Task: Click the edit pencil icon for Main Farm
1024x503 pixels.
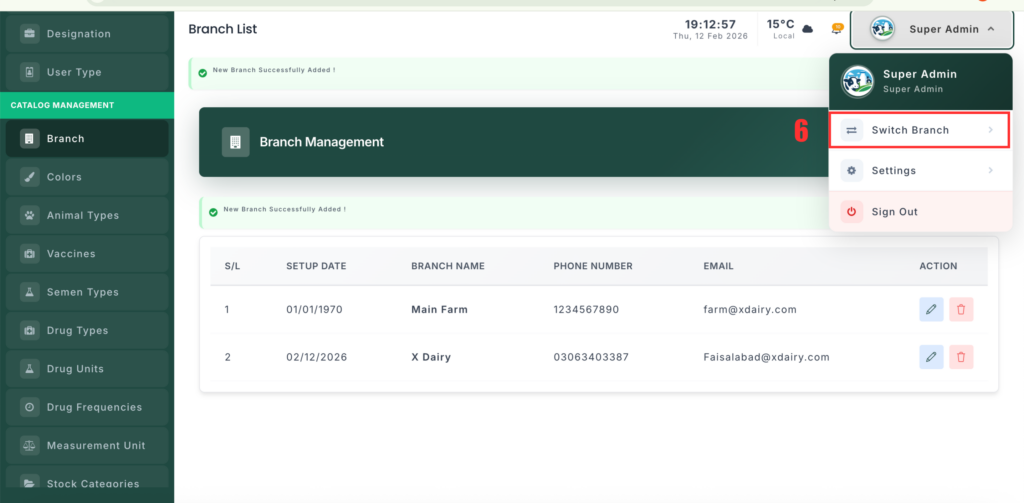Action: pyautogui.click(x=931, y=309)
